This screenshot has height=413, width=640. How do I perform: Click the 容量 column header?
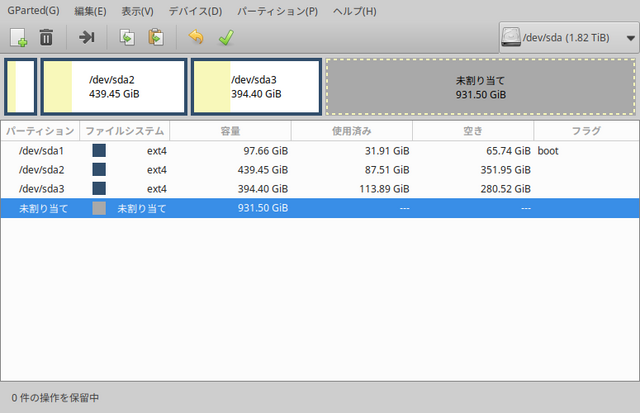pos(230,131)
